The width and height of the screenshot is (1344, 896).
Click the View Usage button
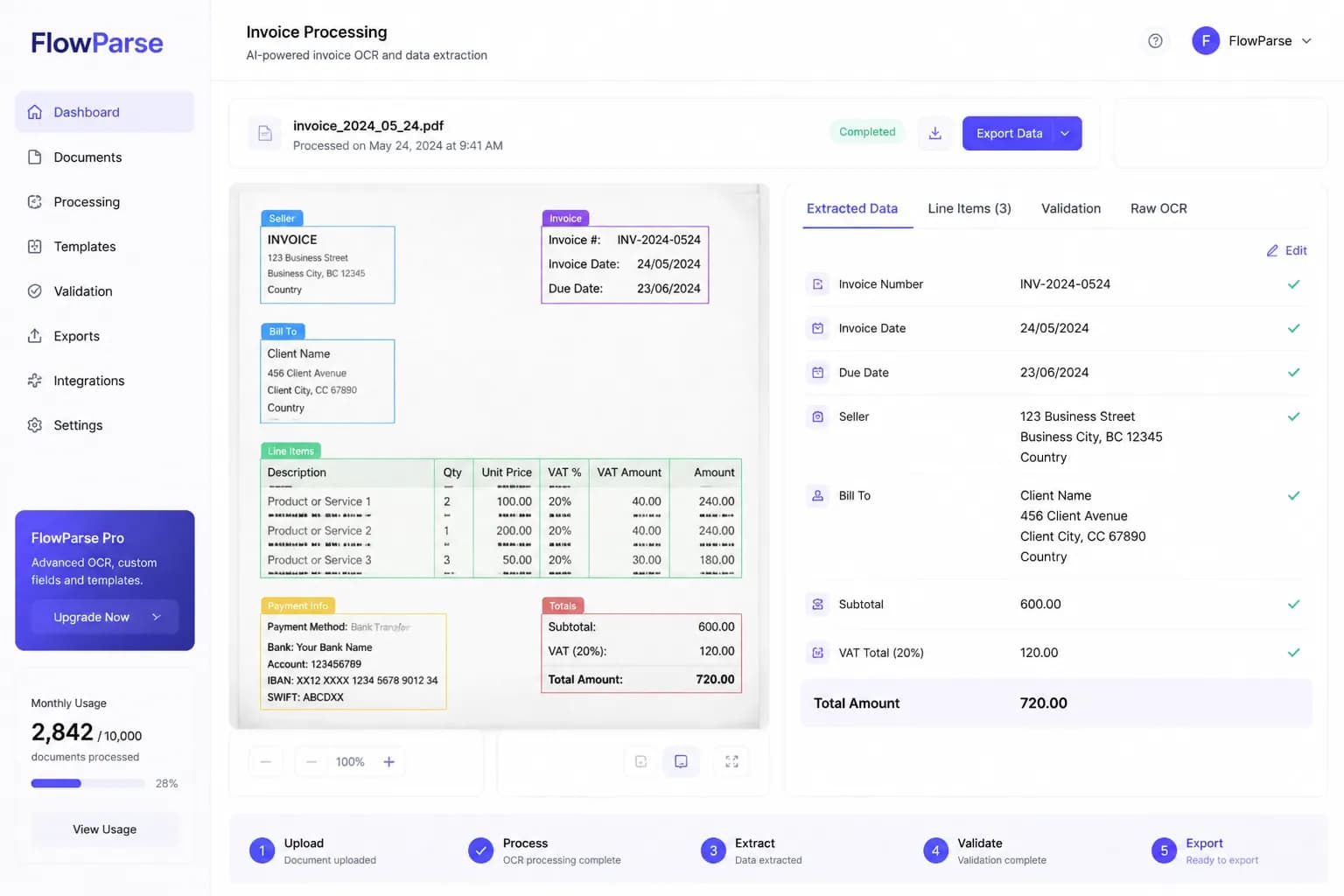tap(105, 829)
